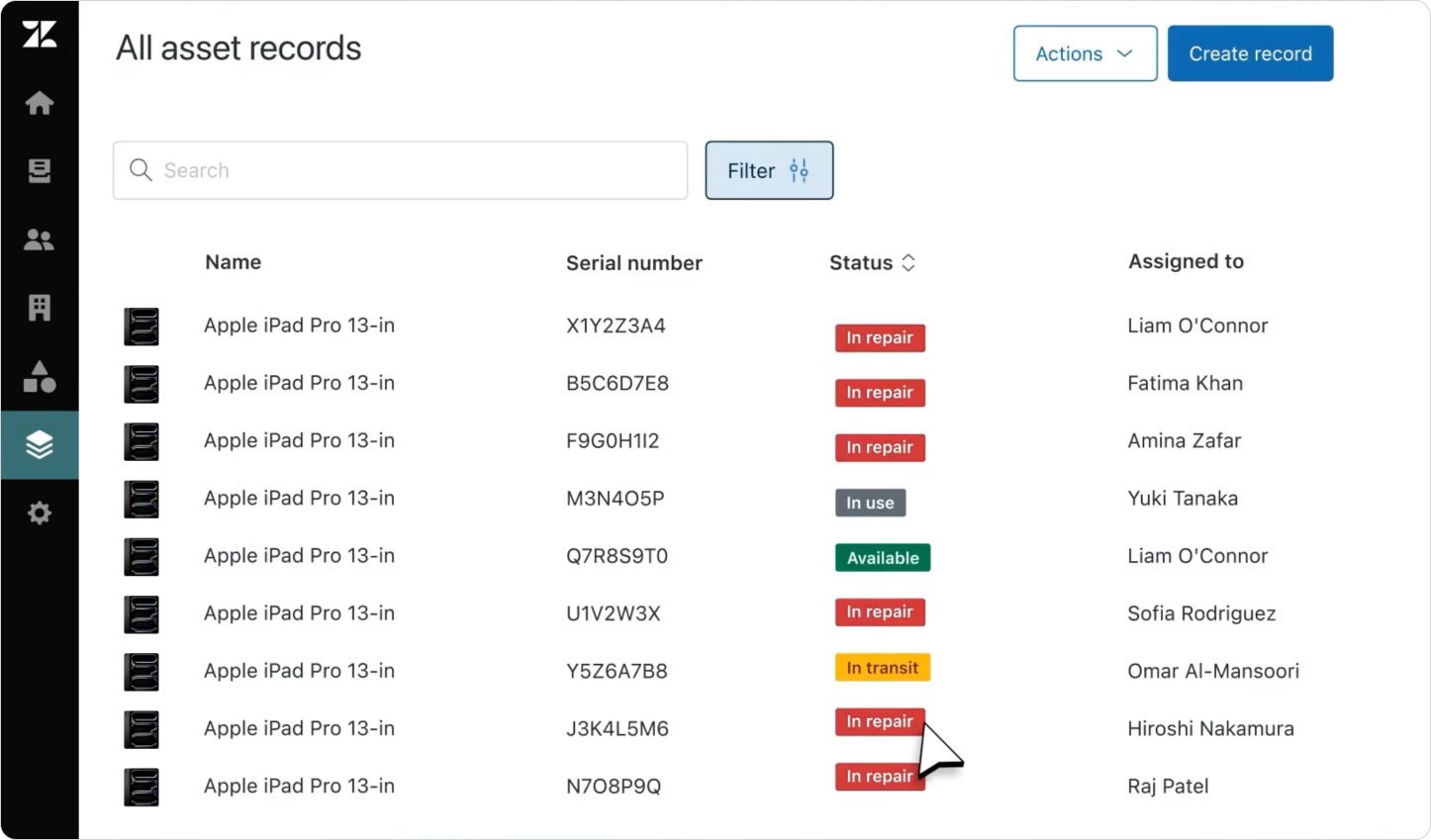Open the Admin gear icon
The height and width of the screenshot is (840, 1431).
40,513
